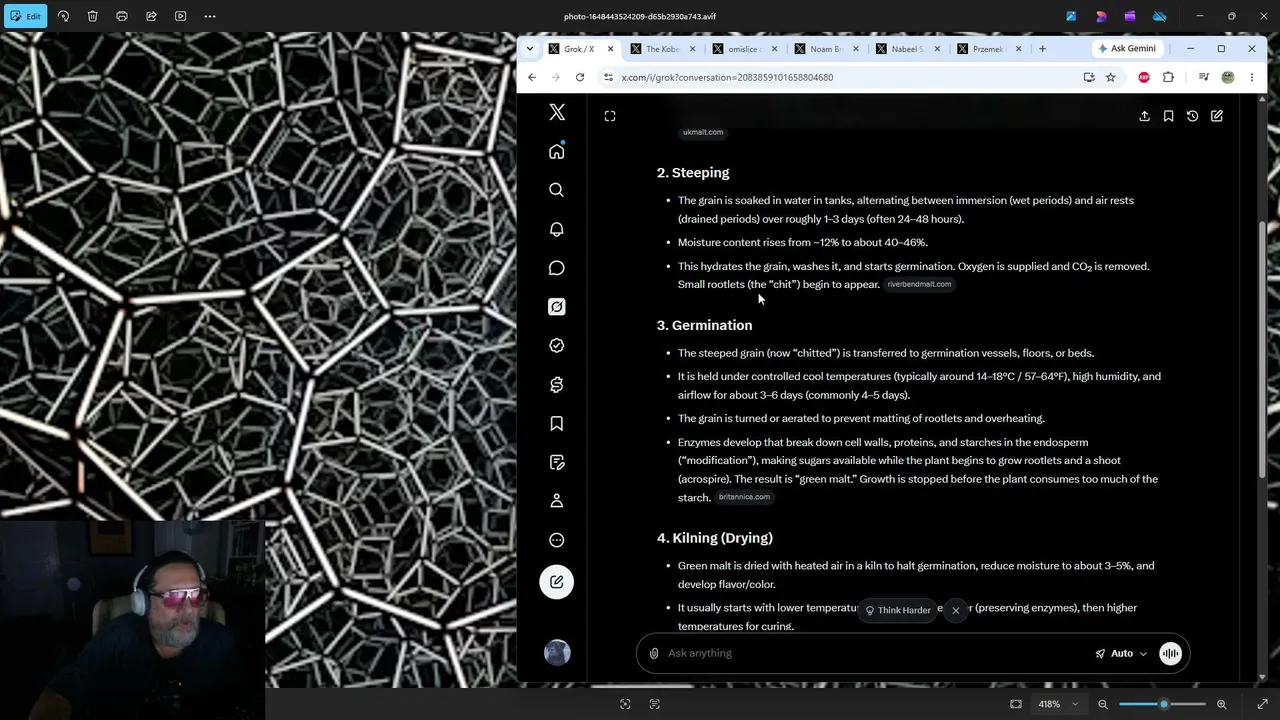Zoom out using the Photos minus magnifier
The width and height of the screenshot is (1280, 720).
tap(1103, 704)
